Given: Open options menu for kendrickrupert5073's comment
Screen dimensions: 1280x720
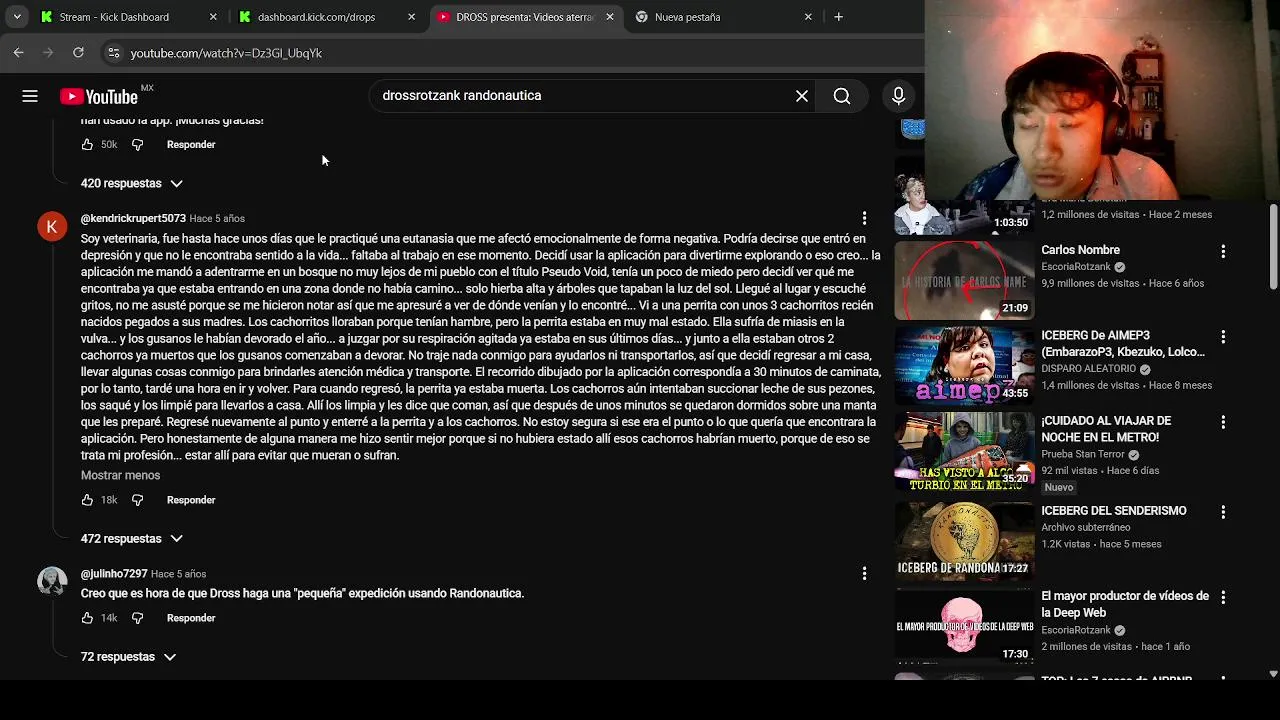Looking at the screenshot, I should point(864,218).
